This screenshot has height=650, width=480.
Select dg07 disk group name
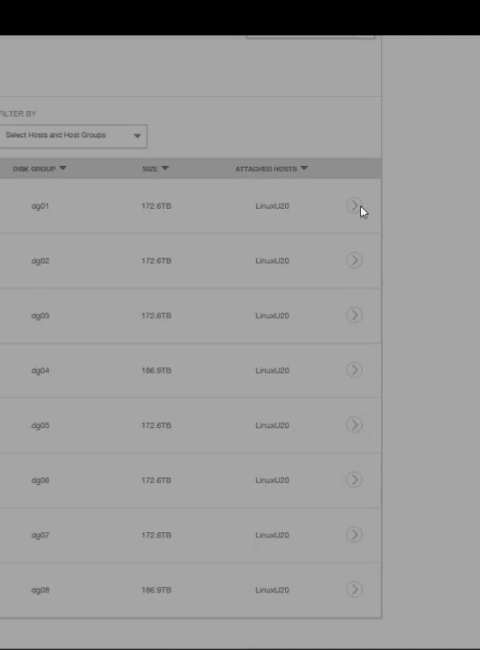(x=40, y=535)
